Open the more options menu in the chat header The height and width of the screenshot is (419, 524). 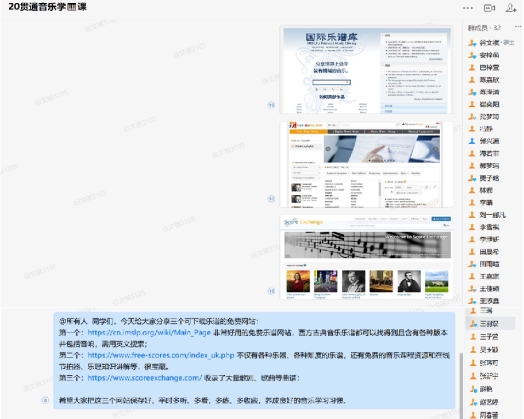coord(468,8)
